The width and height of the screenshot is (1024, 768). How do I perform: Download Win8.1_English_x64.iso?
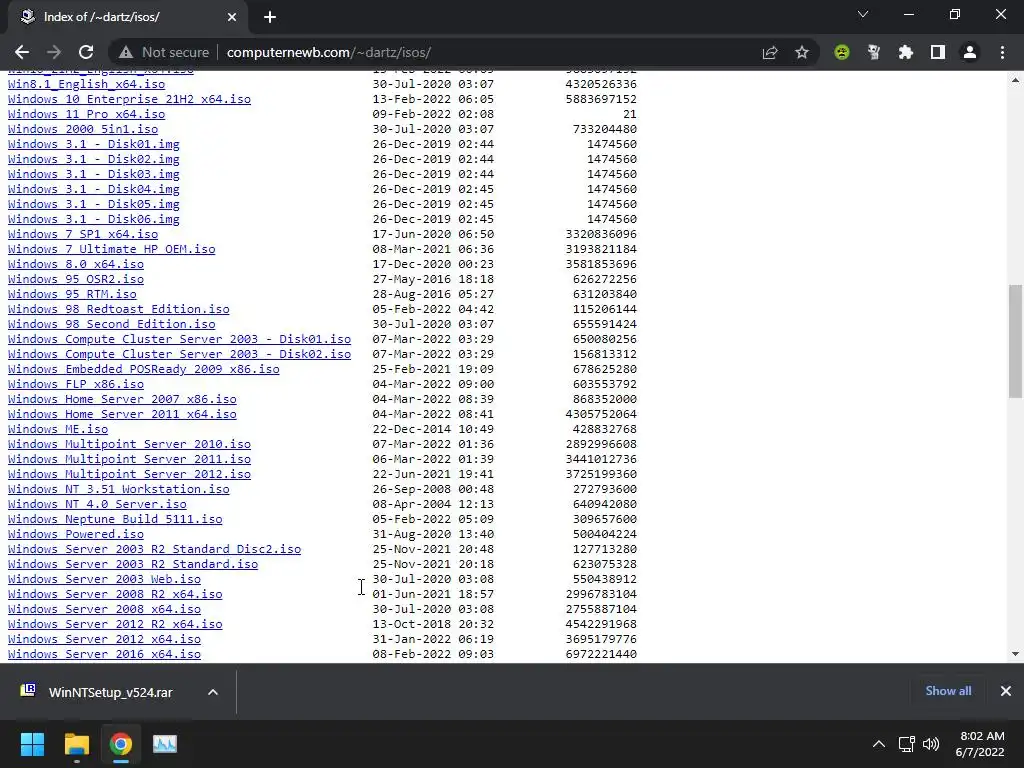[86, 84]
